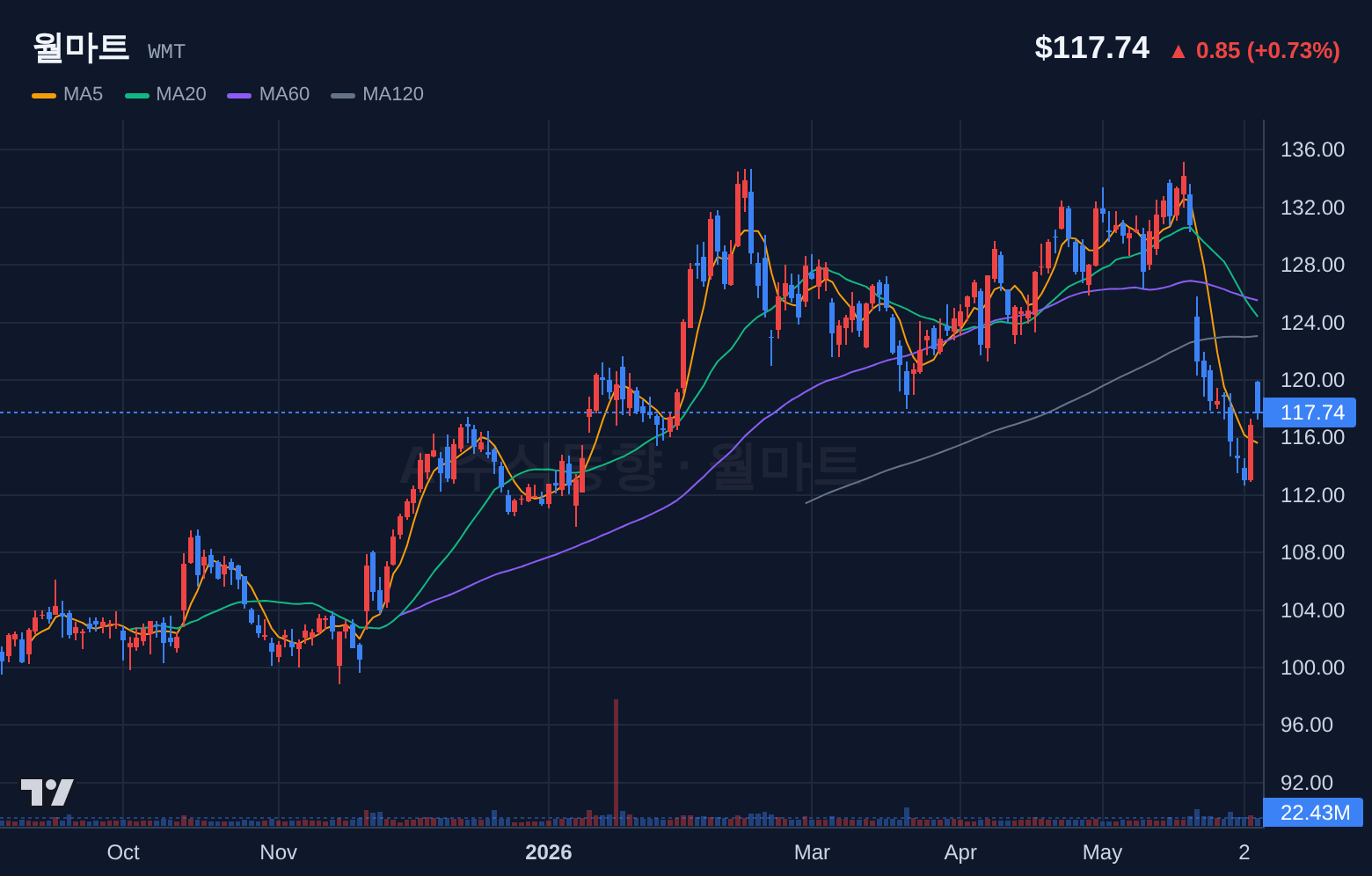
Task: Click the 22.43M volume label
Action: (1314, 813)
